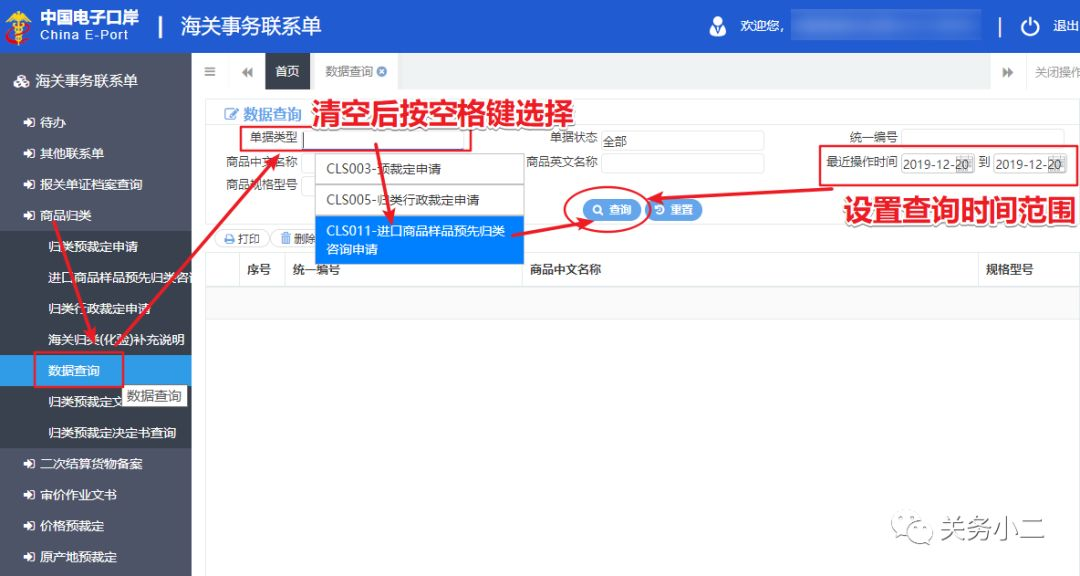1080x576 pixels.
Task: Click the 重置 reset button
Action: [674, 209]
